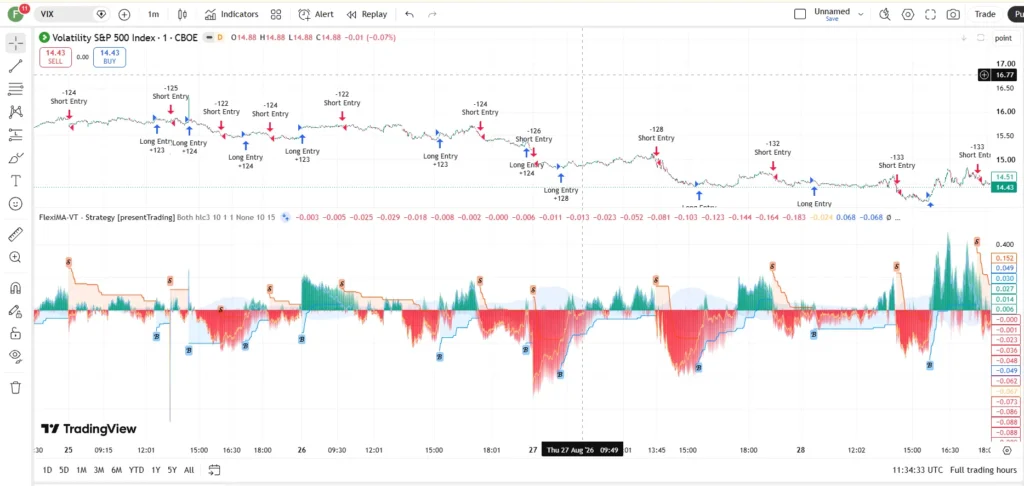Image resolution: width=1024 pixels, height=486 pixels.
Task: Open the layout setup square icon
Action: point(799,14)
